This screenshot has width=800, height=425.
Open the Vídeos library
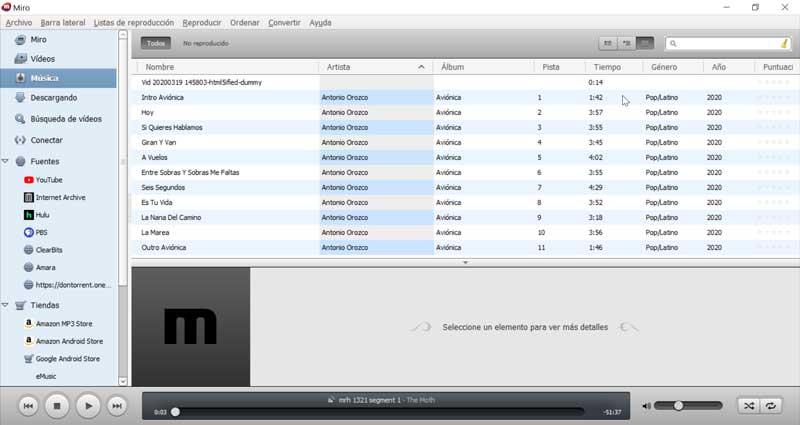tap(42, 59)
